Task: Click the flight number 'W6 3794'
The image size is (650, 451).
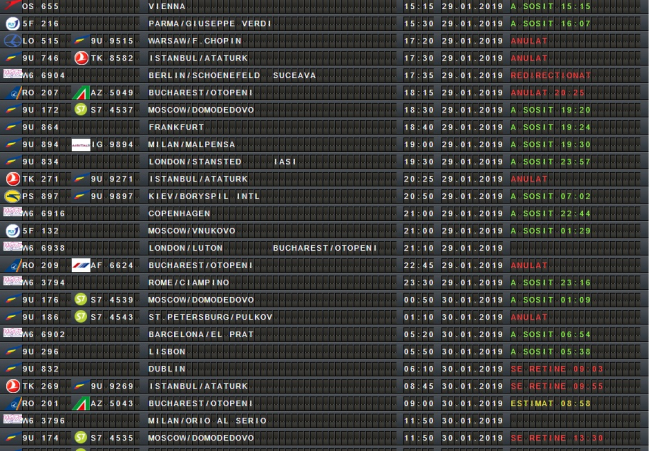Action: click(44, 283)
